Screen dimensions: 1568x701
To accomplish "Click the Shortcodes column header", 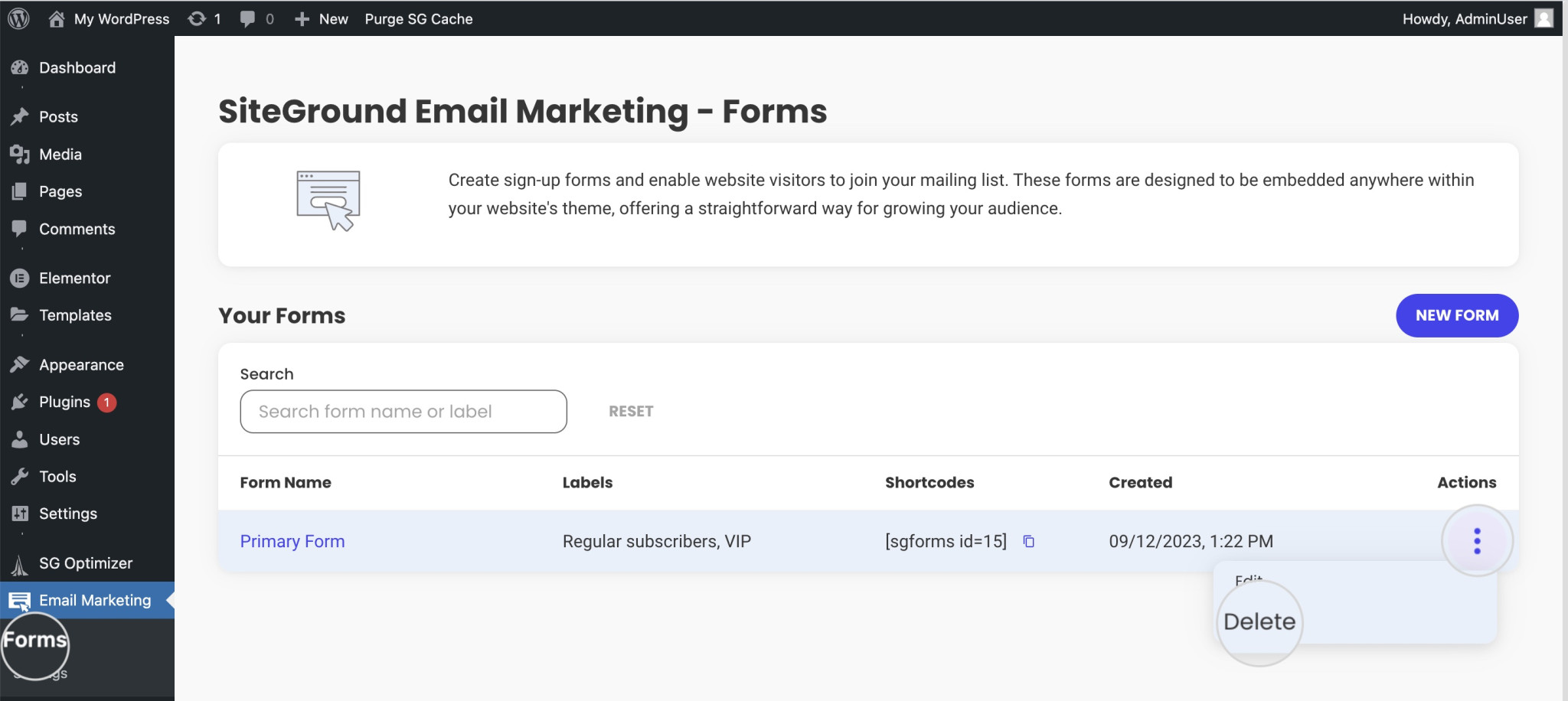I will click(x=929, y=483).
